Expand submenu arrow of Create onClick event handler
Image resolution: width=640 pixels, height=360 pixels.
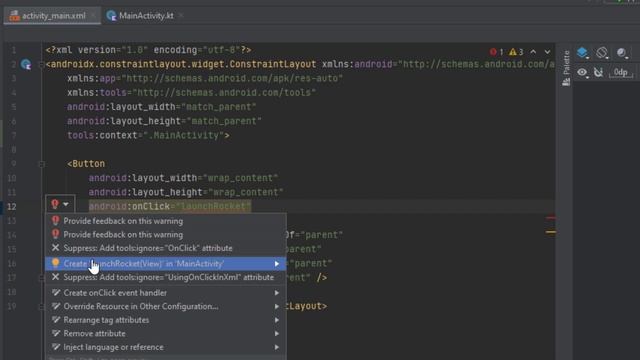[x=277, y=293]
